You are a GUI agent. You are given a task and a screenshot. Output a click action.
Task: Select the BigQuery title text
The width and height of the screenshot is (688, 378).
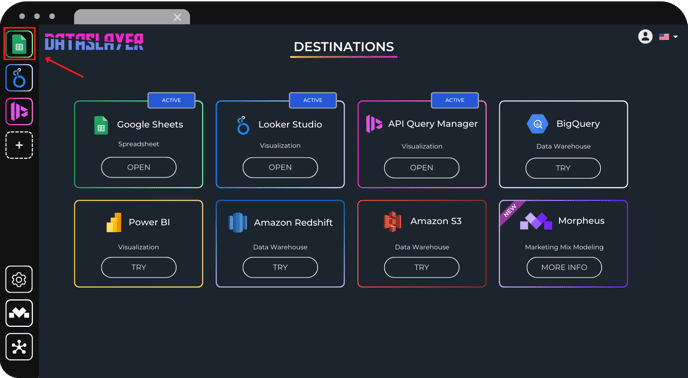click(578, 124)
